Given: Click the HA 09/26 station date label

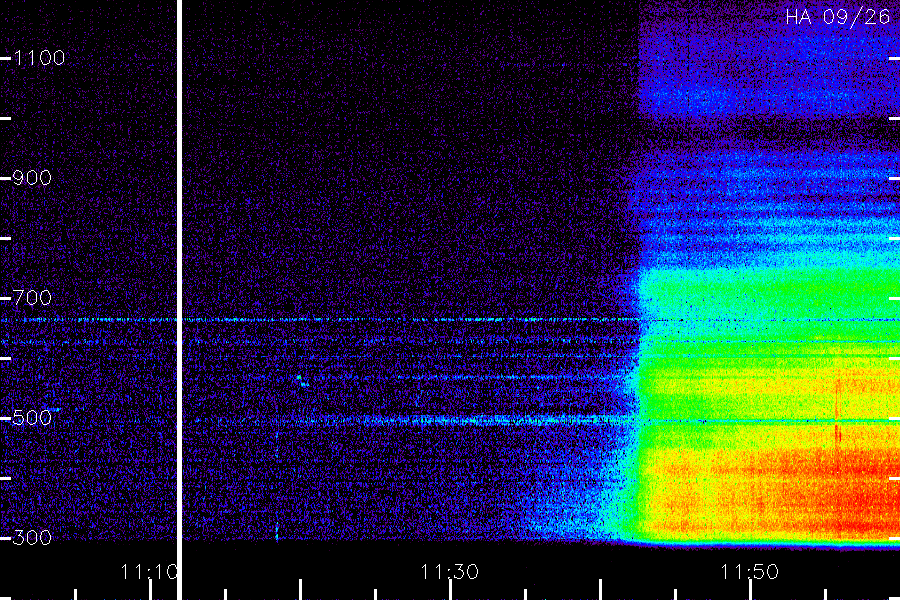Looking at the screenshot, I should (837, 17).
